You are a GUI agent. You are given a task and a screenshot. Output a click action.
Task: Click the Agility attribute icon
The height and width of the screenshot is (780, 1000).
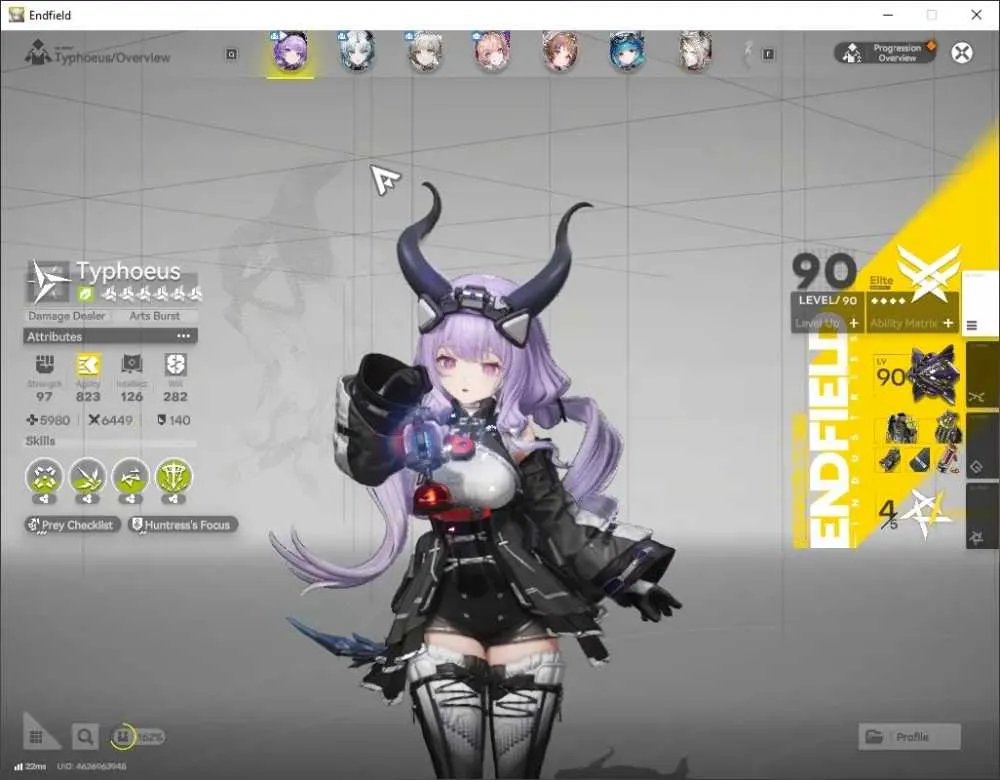click(88, 365)
